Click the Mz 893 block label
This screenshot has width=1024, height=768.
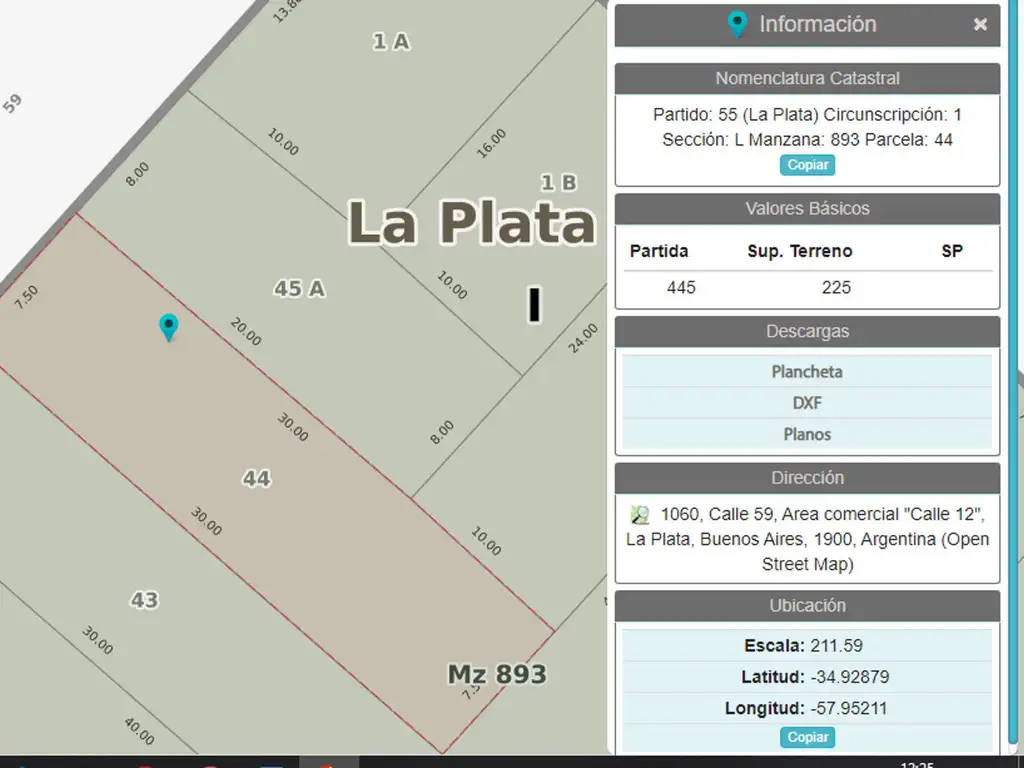pyautogui.click(x=497, y=674)
